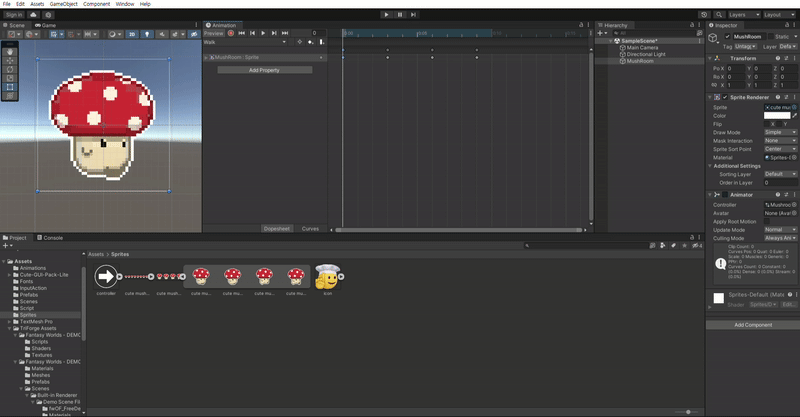Toggle Preview mode in Animation window

[214, 33]
